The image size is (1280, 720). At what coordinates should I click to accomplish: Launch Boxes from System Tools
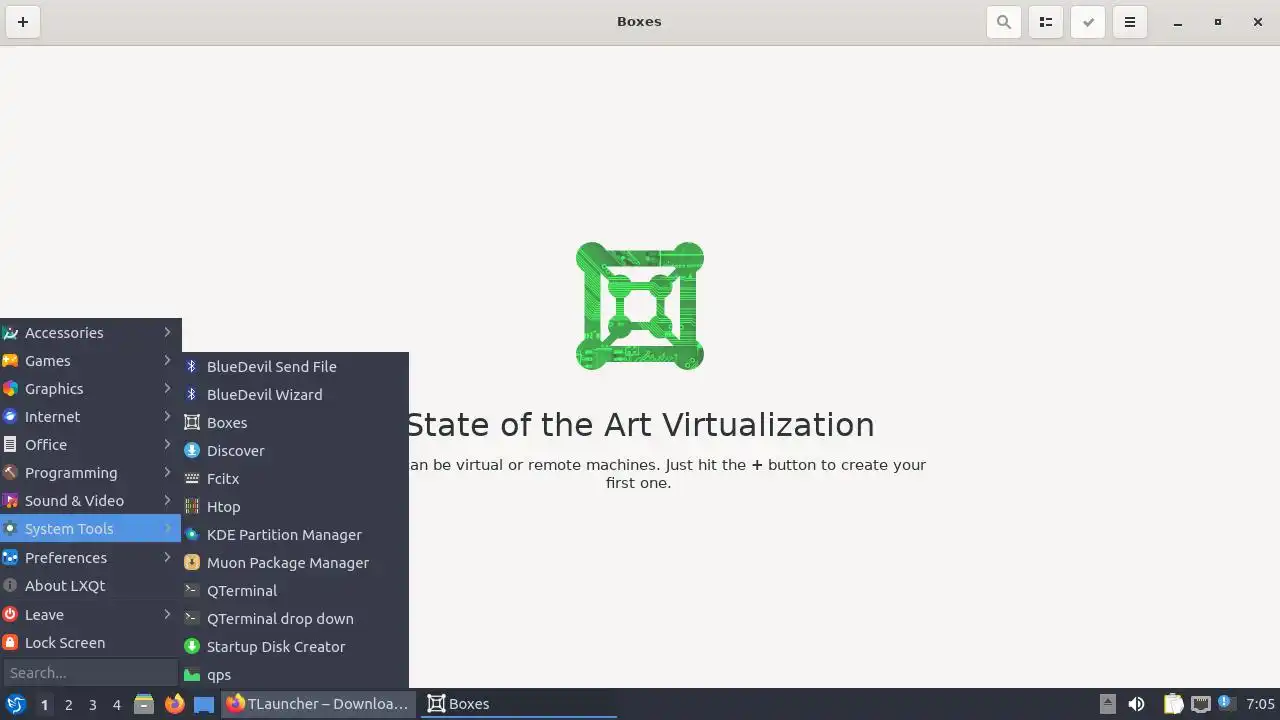coord(295,423)
